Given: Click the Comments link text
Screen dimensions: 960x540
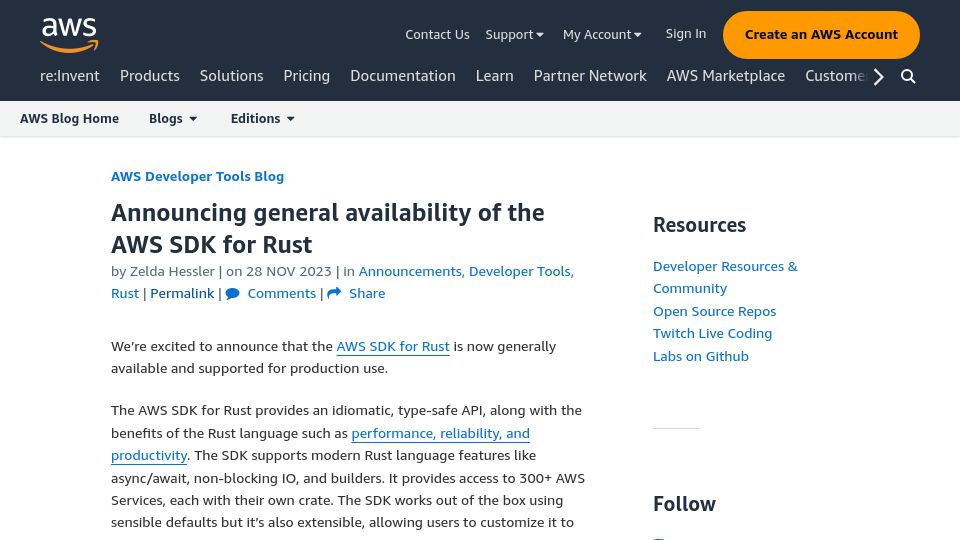Looking at the screenshot, I should 282,293.
